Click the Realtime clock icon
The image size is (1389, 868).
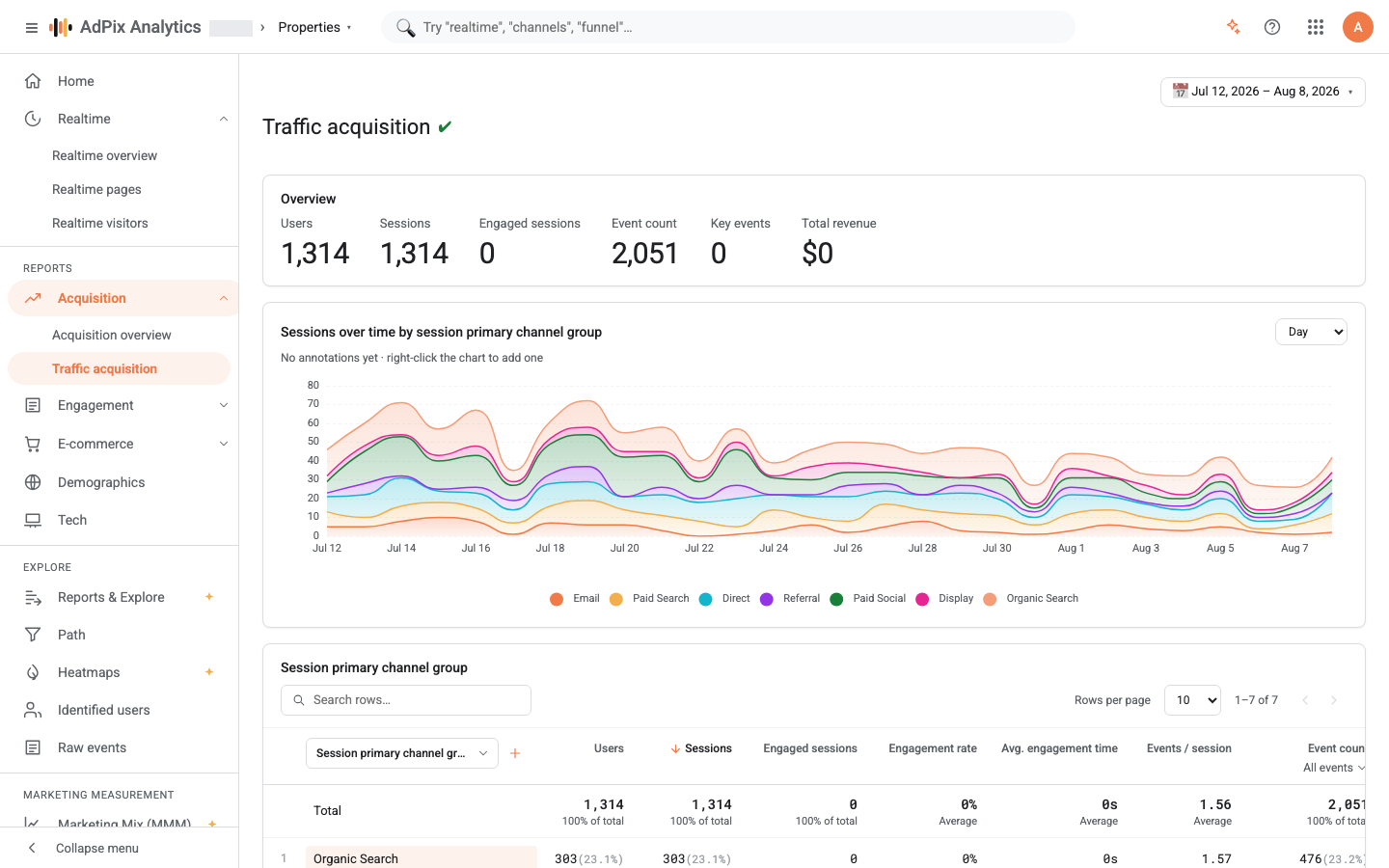[x=33, y=119]
